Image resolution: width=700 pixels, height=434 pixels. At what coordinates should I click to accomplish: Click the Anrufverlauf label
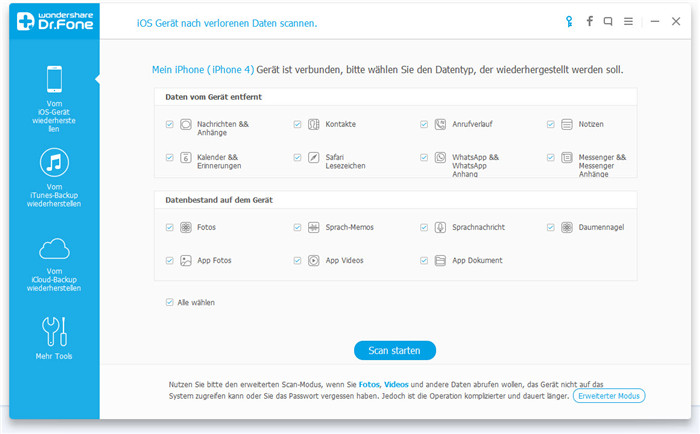coord(472,124)
